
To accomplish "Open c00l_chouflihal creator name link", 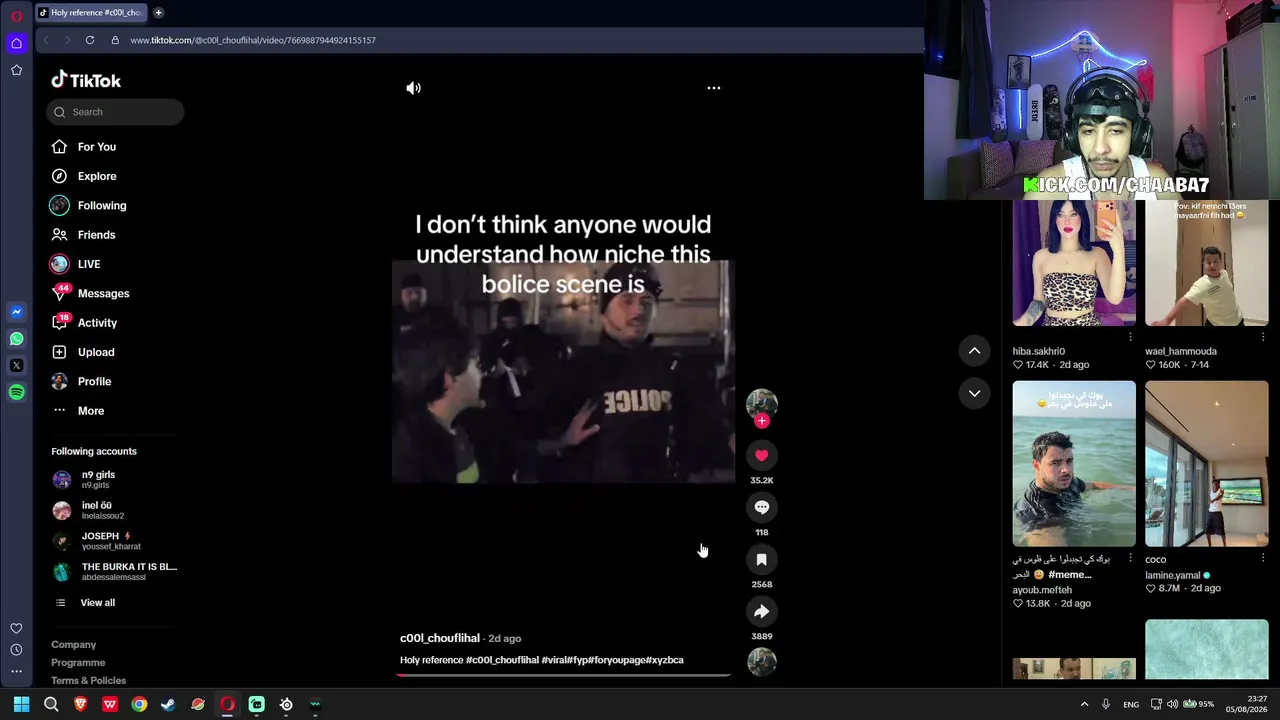I will (440, 638).
